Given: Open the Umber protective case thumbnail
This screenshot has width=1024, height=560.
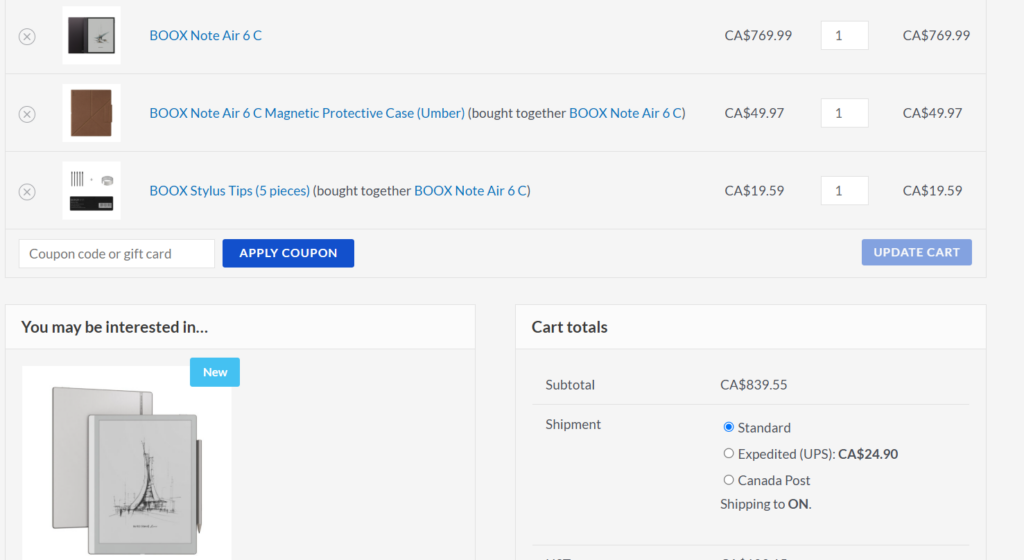Looking at the screenshot, I should pyautogui.click(x=91, y=113).
